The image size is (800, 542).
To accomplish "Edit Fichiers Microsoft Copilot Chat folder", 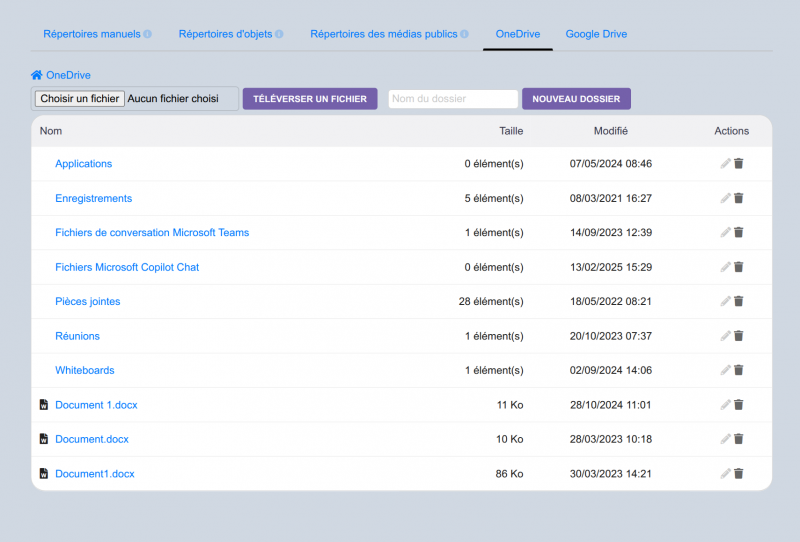I will [725, 267].
